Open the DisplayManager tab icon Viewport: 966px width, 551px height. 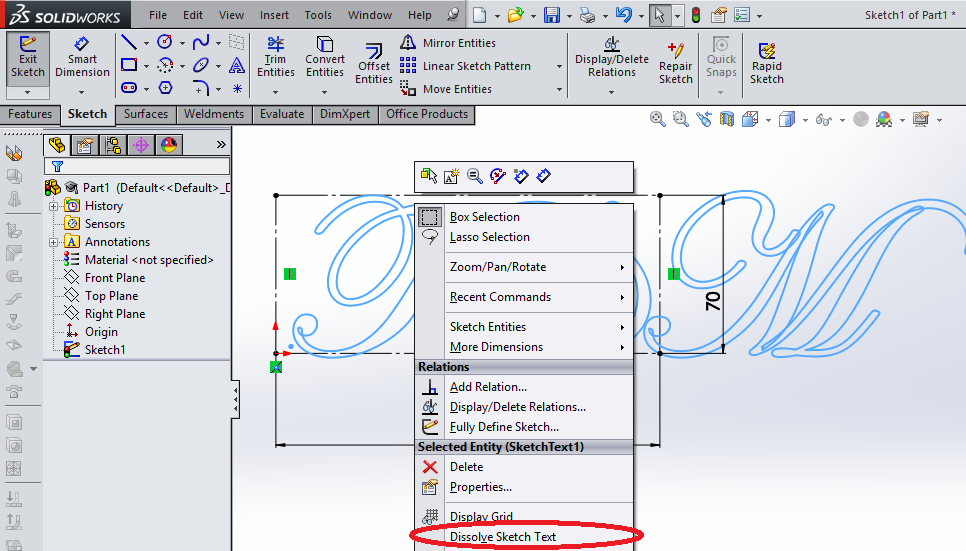click(x=169, y=145)
